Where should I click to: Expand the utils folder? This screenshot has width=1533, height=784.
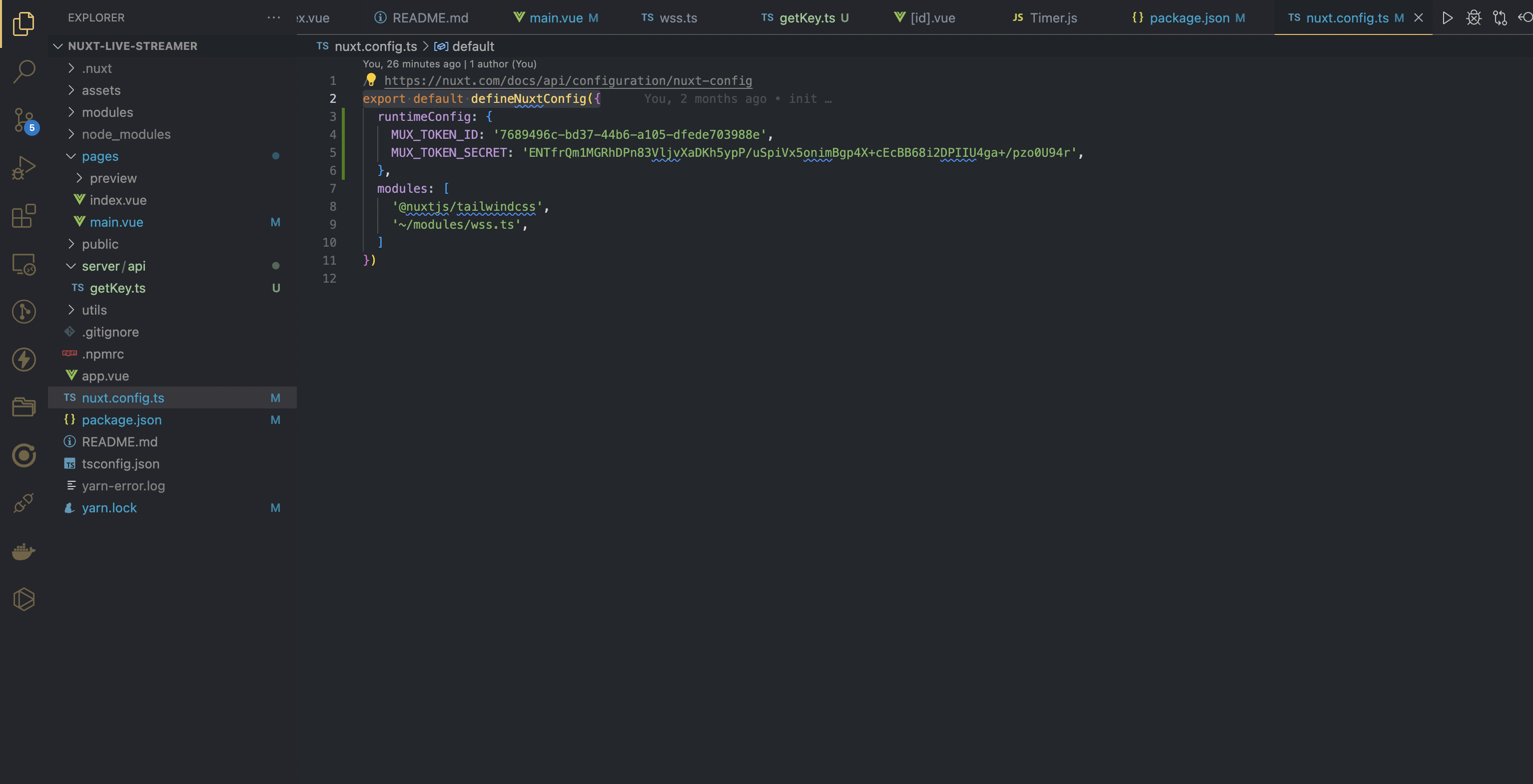pyautogui.click(x=171, y=310)
